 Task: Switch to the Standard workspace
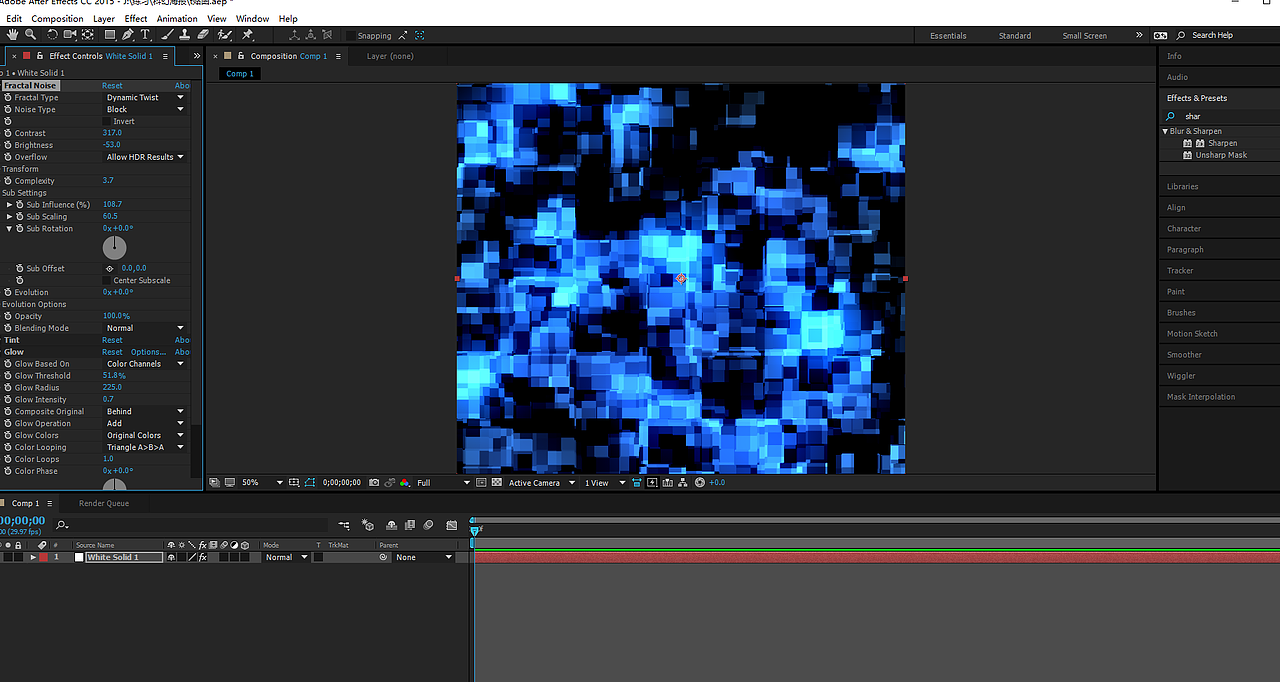1015,36
